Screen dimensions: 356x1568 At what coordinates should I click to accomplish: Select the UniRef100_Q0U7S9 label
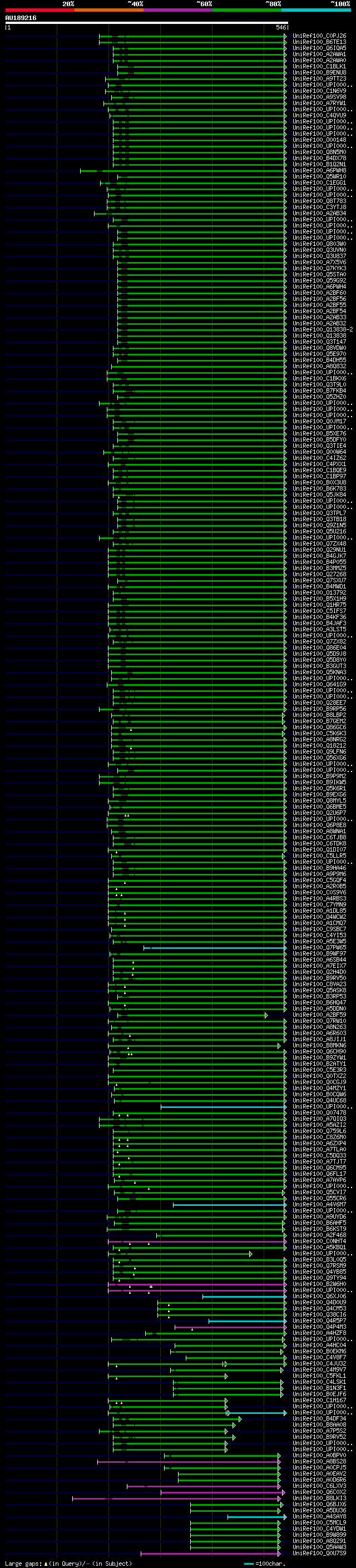tap(319, 1554)
